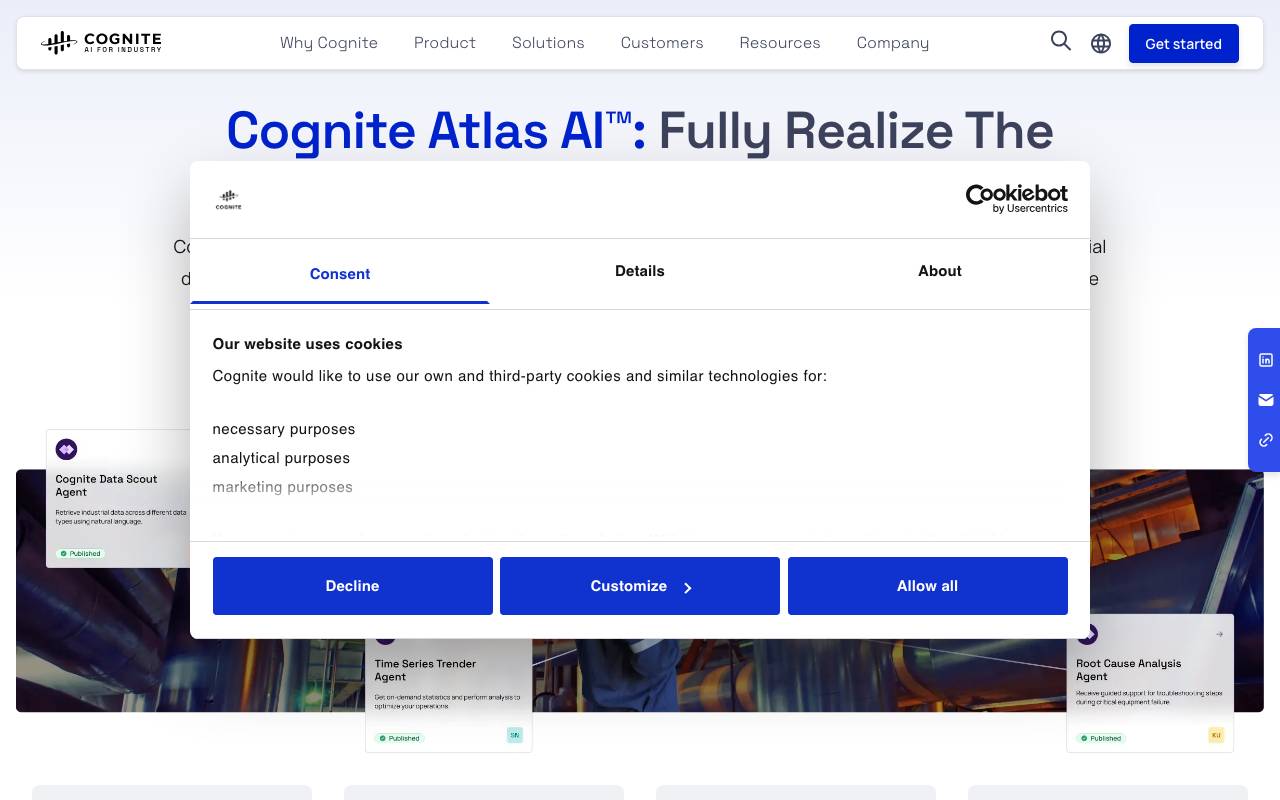Screen dimensions: 1280x800
Task: Open the Product menu
Action: [x=445, y=43]
